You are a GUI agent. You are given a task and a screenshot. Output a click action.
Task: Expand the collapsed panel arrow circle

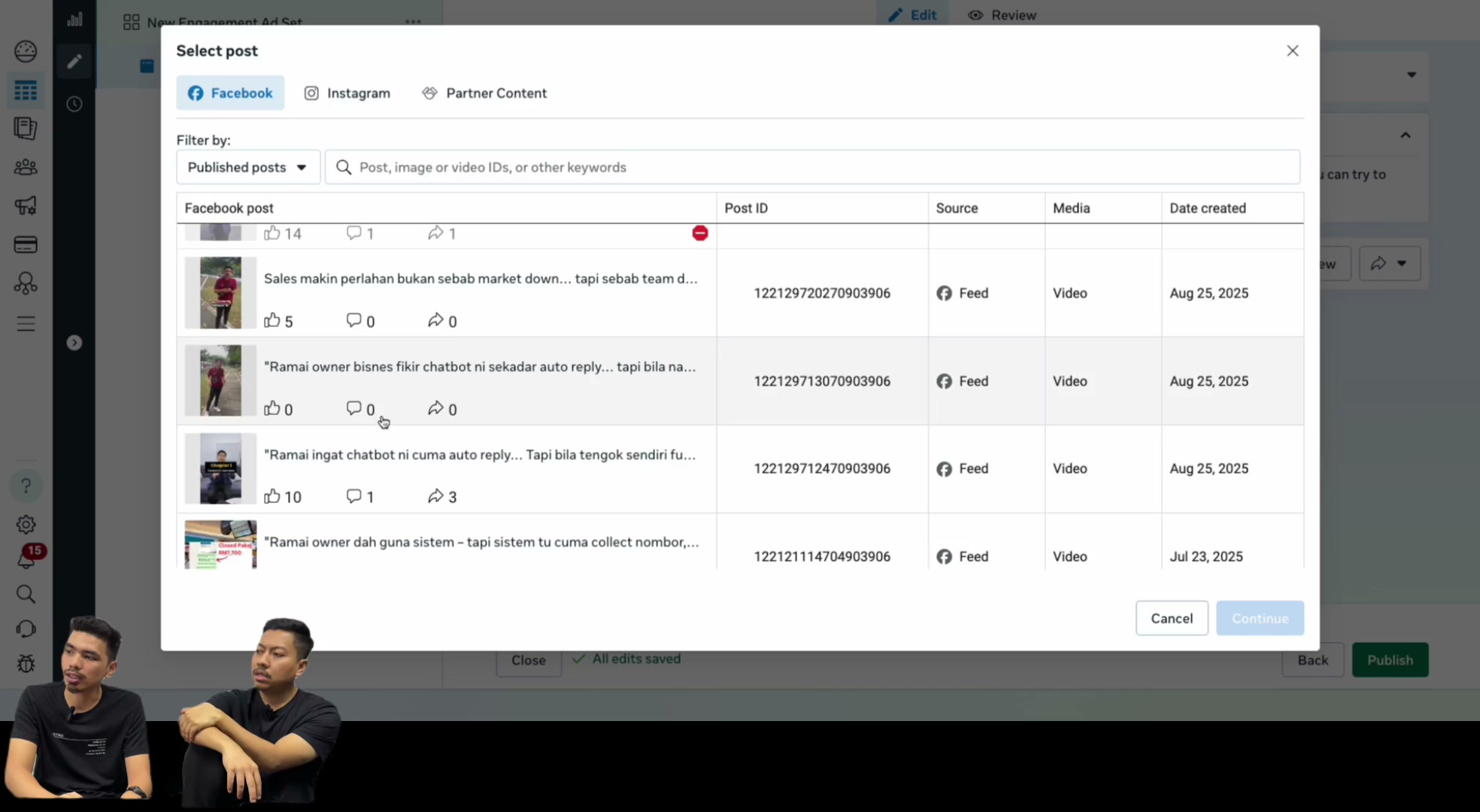pyautogui.click(x=74, y=343)
